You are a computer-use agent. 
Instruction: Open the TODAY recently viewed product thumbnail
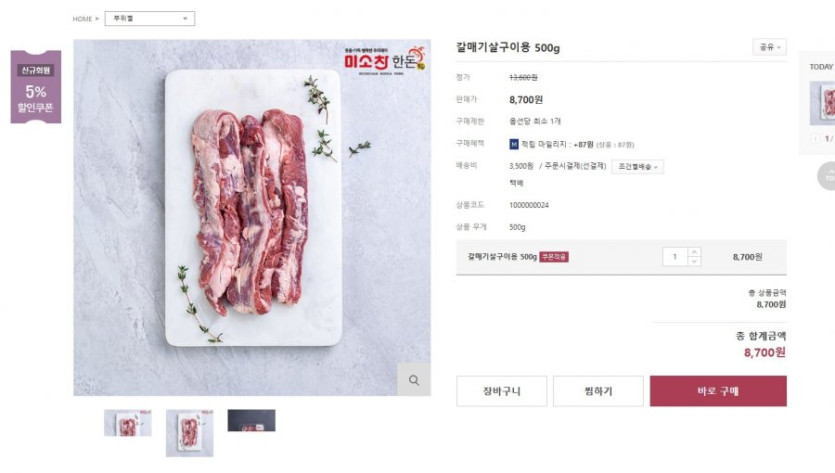point(826,103)
